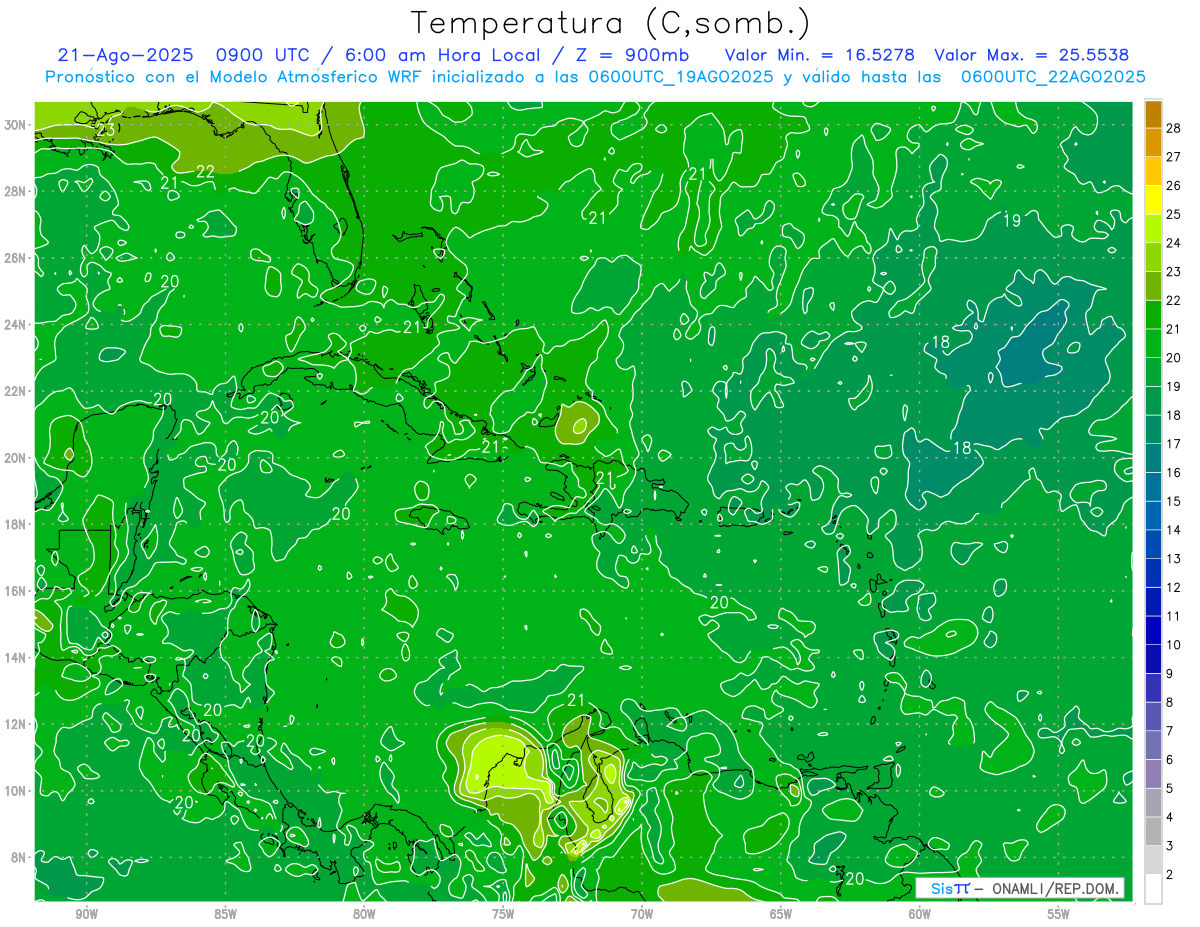This screenshot has width=1200, height=927.
Task: Select initialization time "0600UTC_19AGO2025"
Action: pos(681,77)
